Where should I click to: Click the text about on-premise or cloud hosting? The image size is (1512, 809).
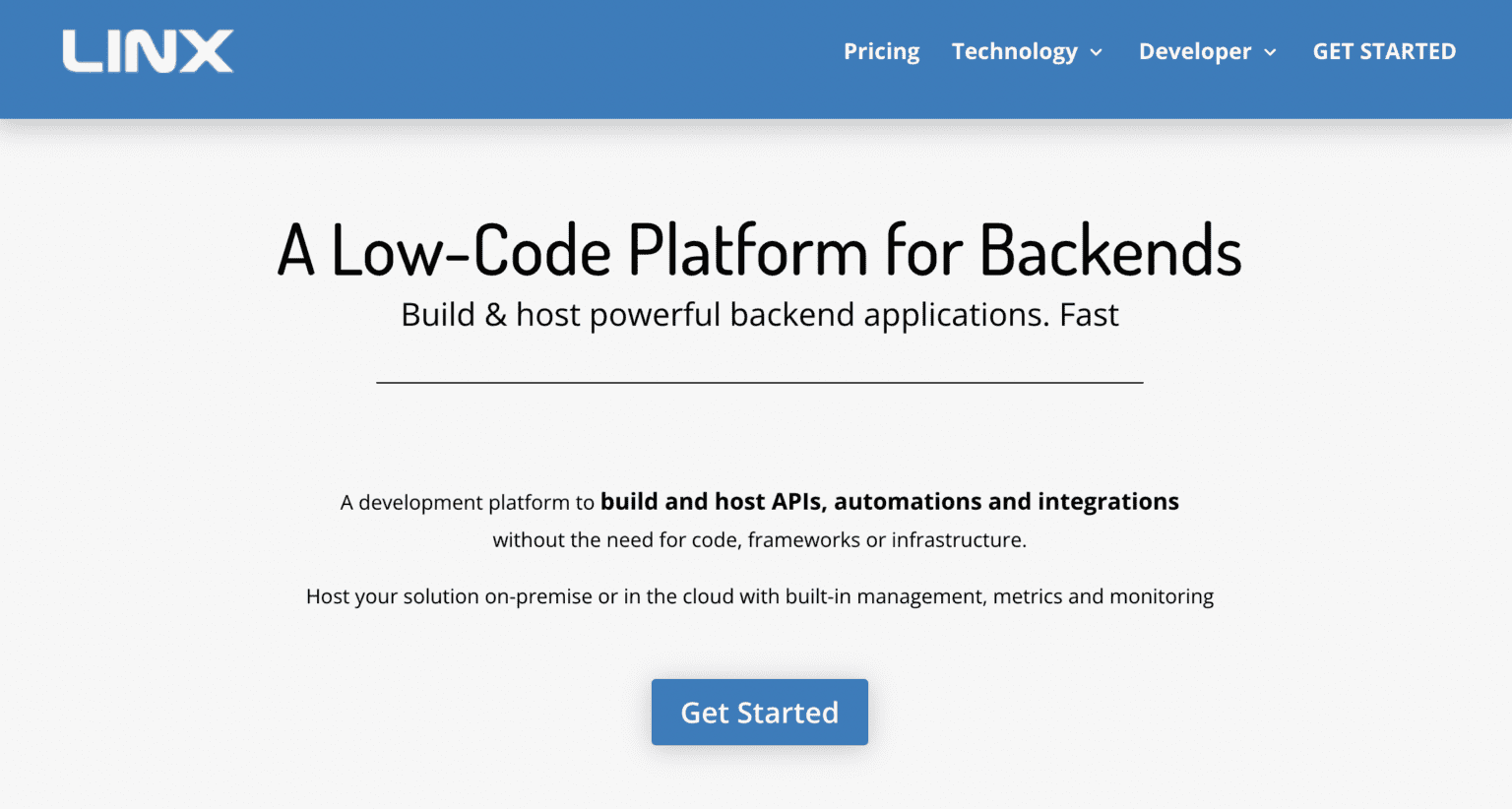click(x=759, y=595)
